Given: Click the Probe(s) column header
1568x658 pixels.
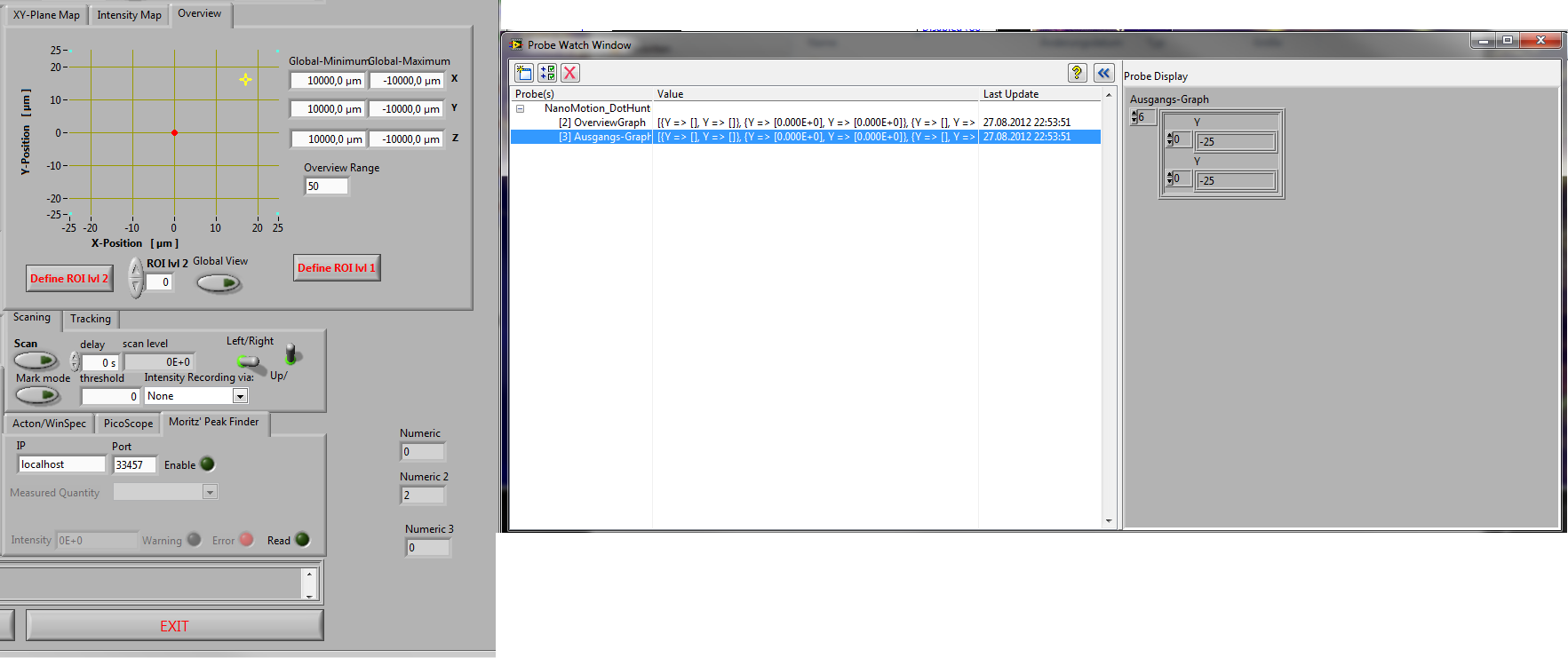Looking at the screenshot, I should (x=582, y=94).
